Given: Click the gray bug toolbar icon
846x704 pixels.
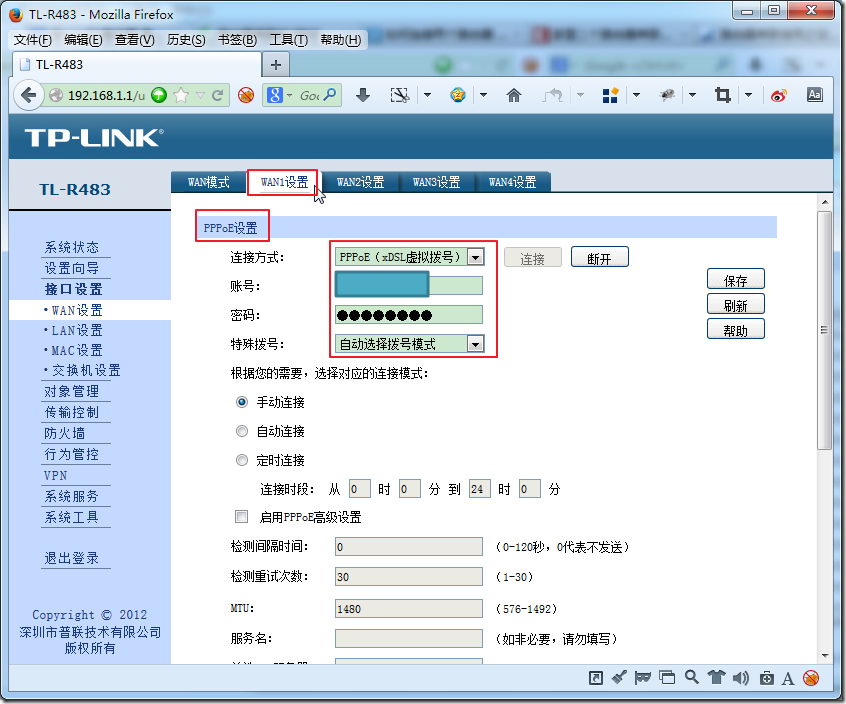Looking at the screenshot, I should coord(667,95).
